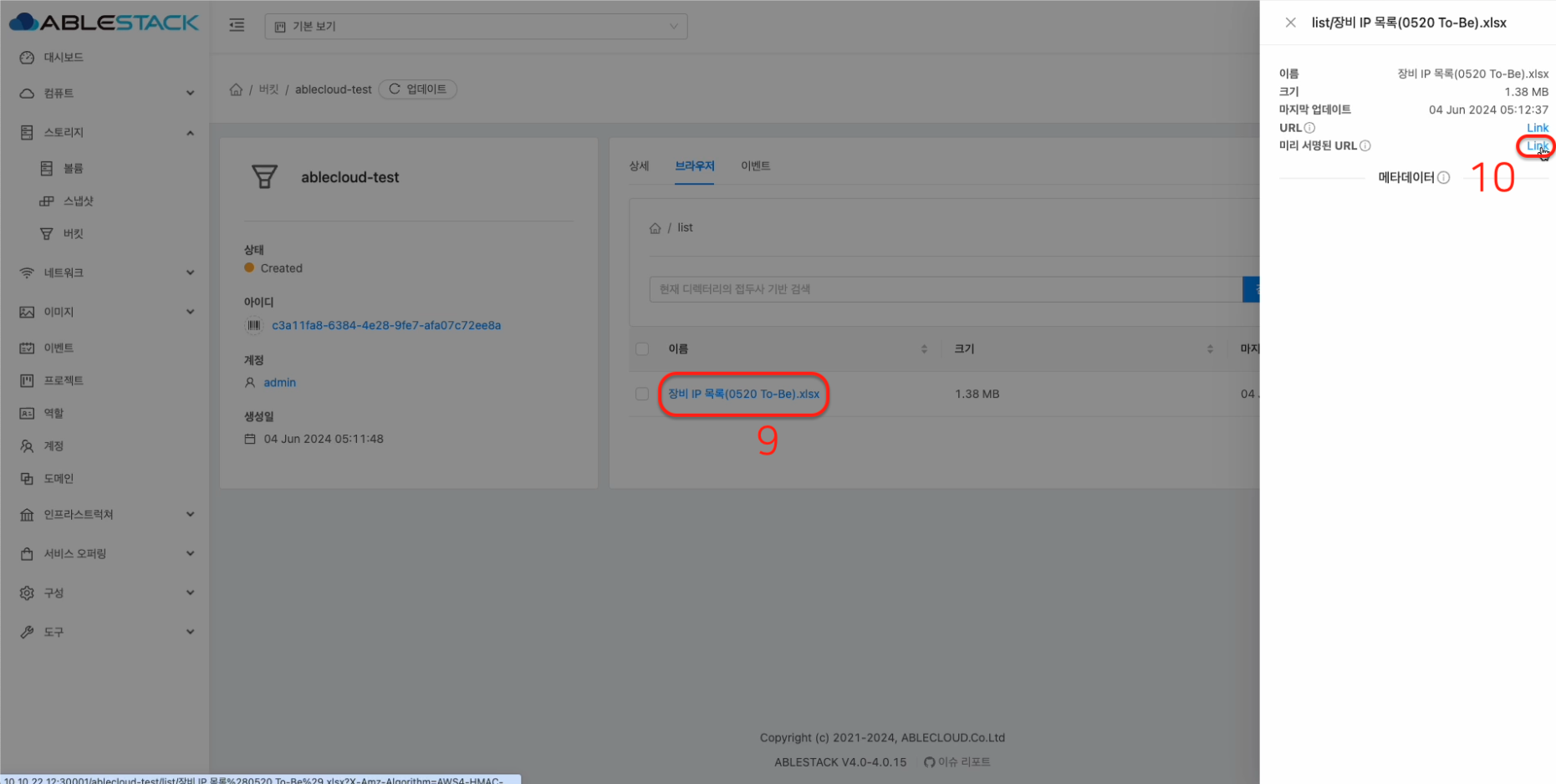Open Volumes (볼륨) under storage
The width and height of the screenshot is (1556, 784).
point(74,169)
